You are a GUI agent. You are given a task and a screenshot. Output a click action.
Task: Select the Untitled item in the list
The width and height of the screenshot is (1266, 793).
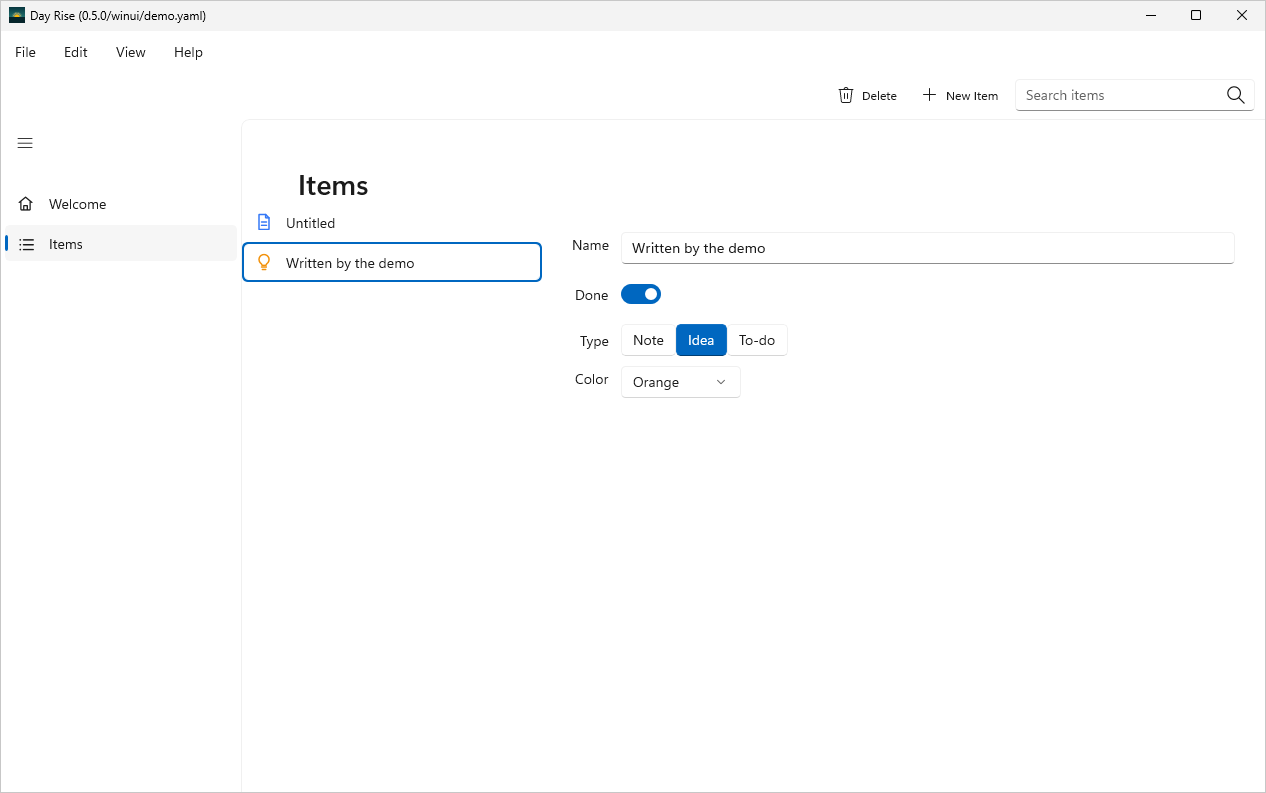click(392, 222)
